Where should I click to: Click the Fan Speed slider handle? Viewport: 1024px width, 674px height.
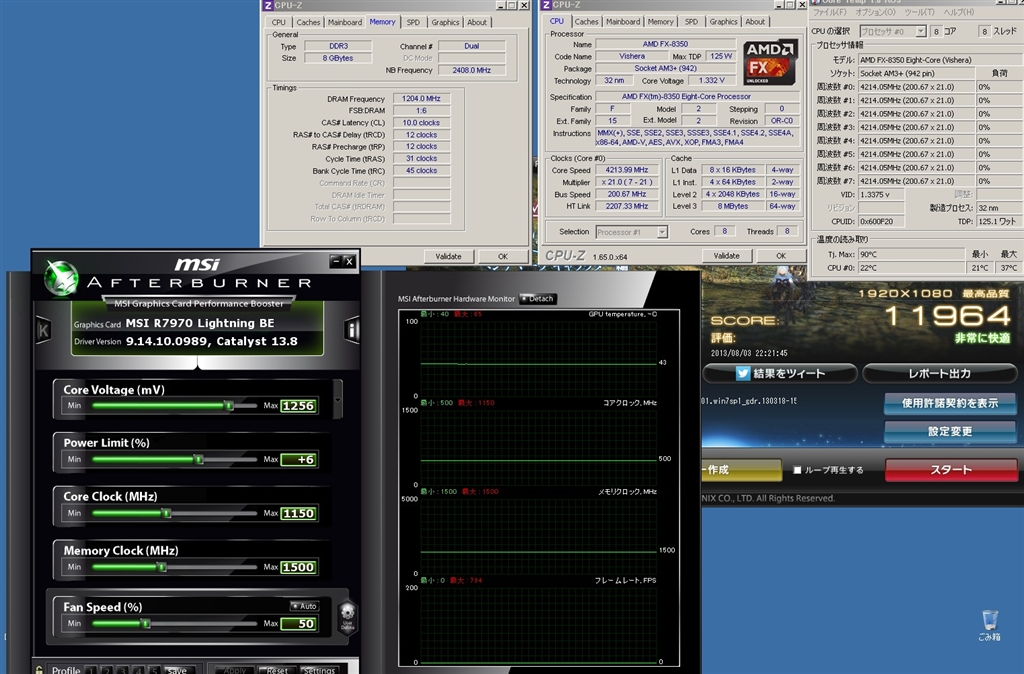pyautogui.click(x=146, y=624)
